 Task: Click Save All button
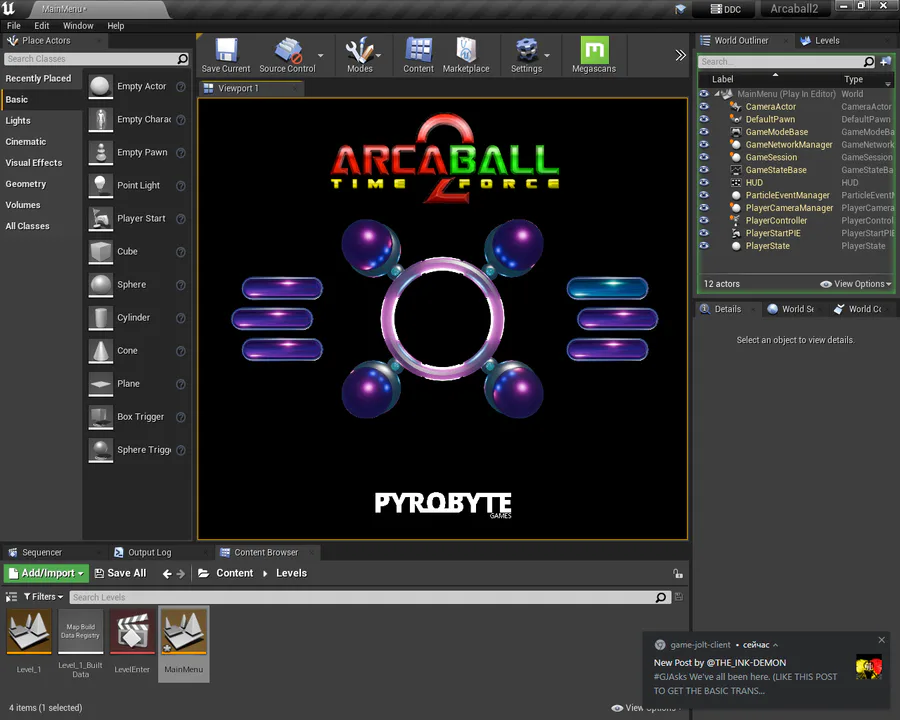click(120, 573)
